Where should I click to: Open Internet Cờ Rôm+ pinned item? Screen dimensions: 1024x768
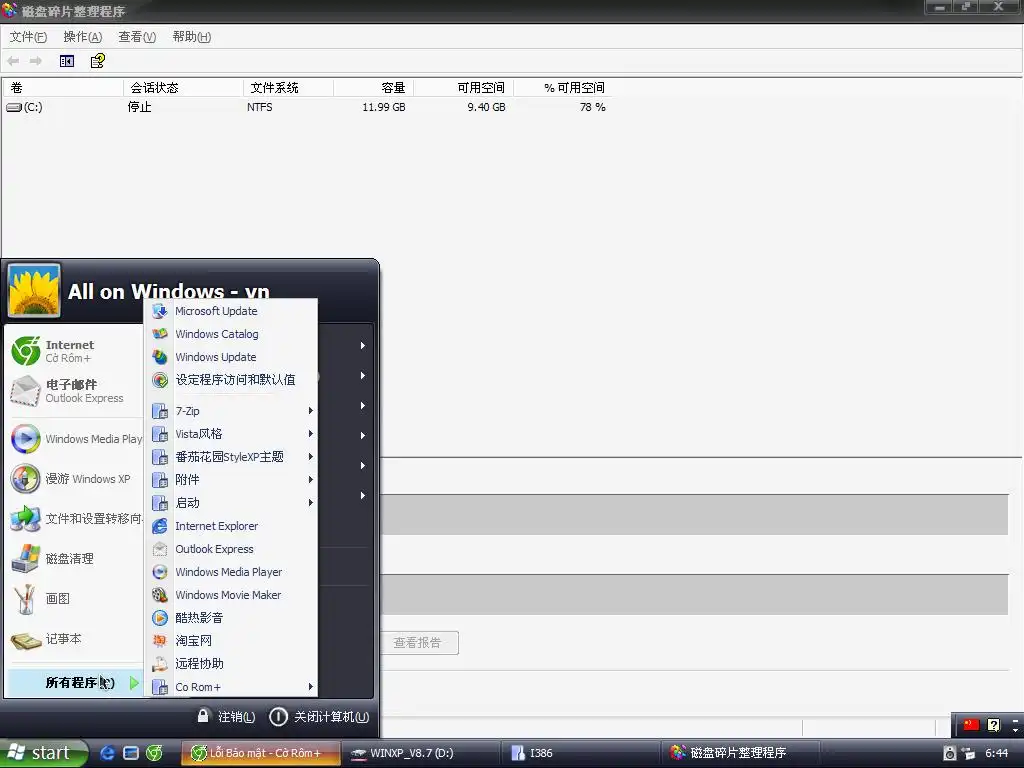(74, 351)
